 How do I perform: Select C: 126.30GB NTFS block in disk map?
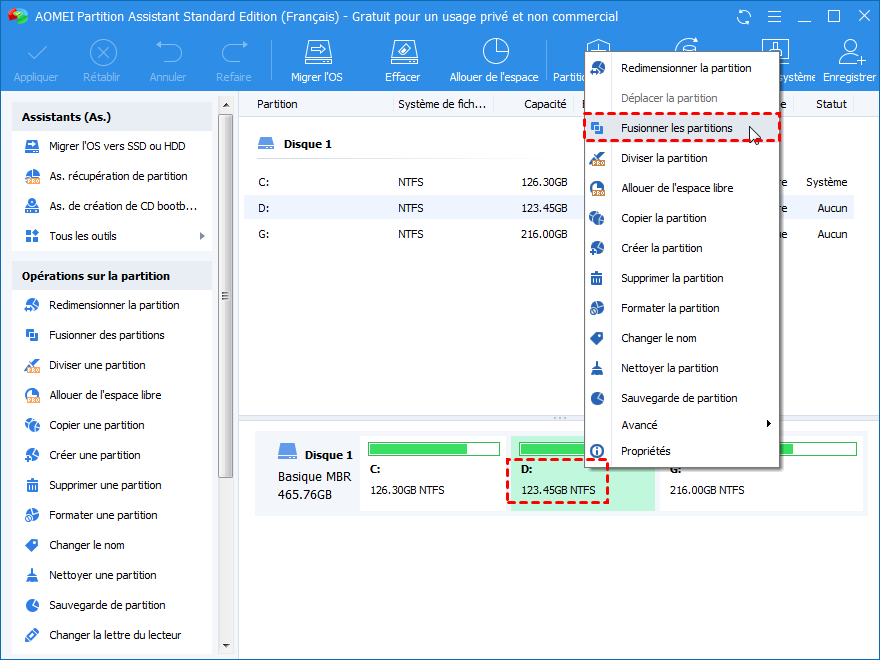[x=433, y=474]
